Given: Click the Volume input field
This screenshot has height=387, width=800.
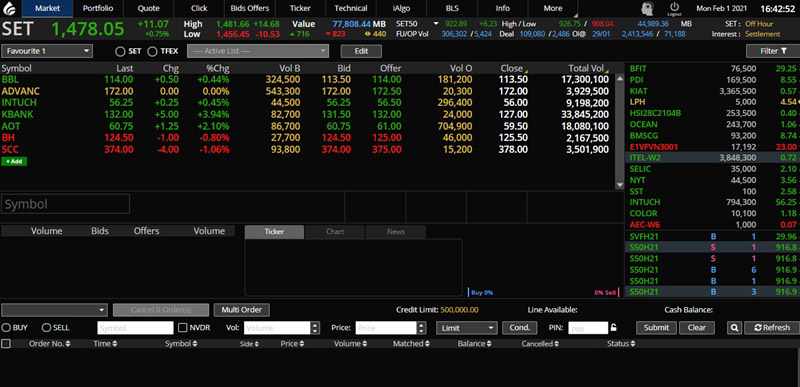Looking at the screenshot, I should [x=277, y=328].
